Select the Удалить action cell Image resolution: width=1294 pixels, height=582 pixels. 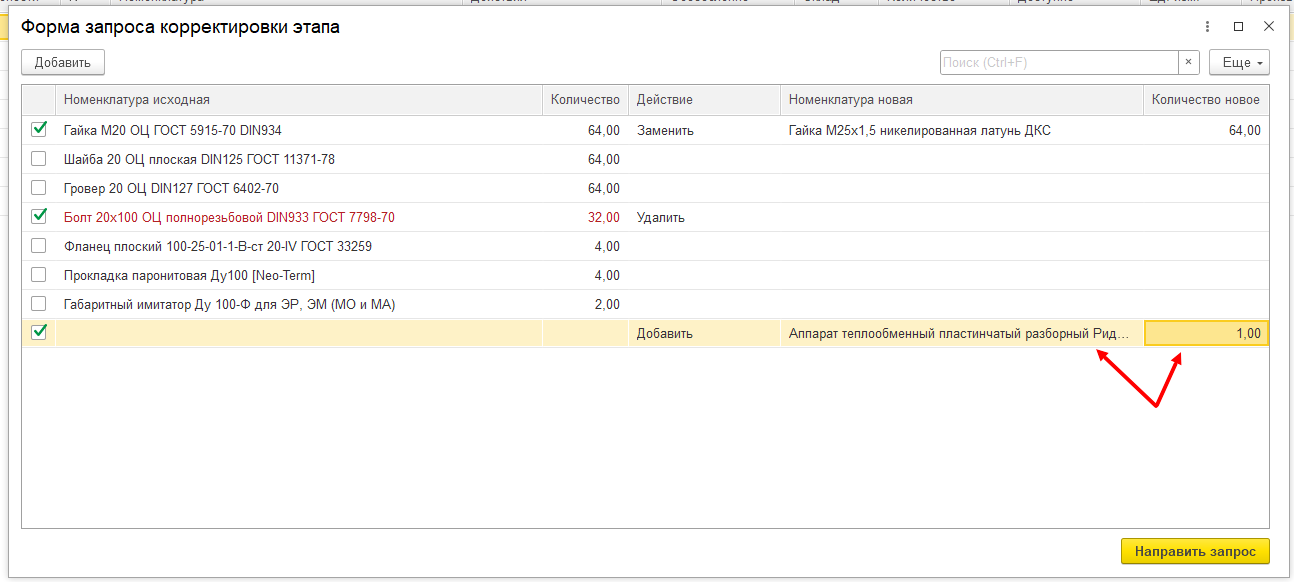(x=704, y=217)
